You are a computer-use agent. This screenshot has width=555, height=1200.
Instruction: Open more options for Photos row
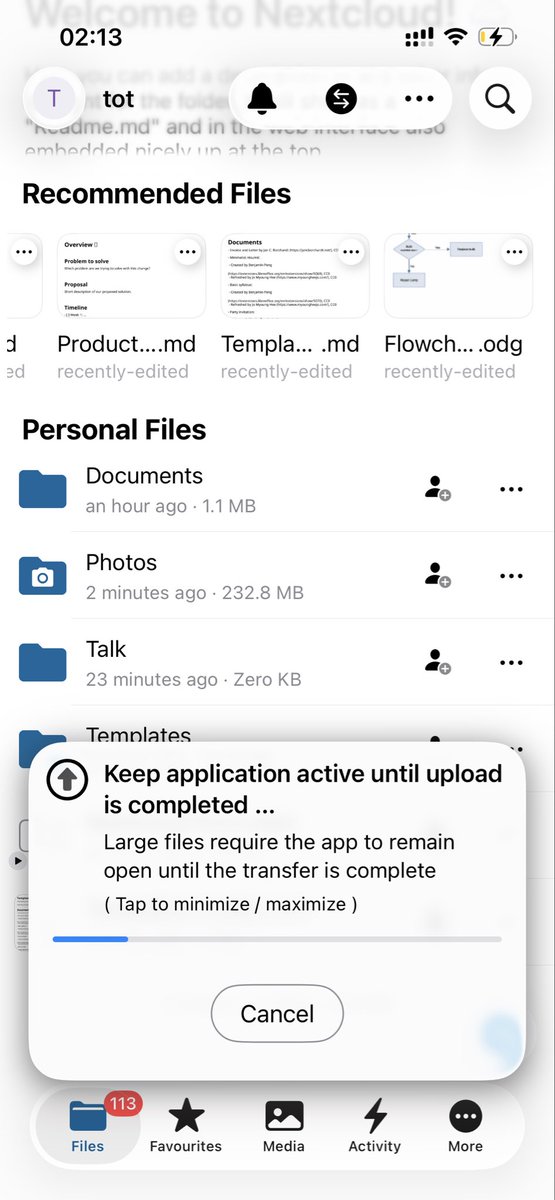pos(511,576)
